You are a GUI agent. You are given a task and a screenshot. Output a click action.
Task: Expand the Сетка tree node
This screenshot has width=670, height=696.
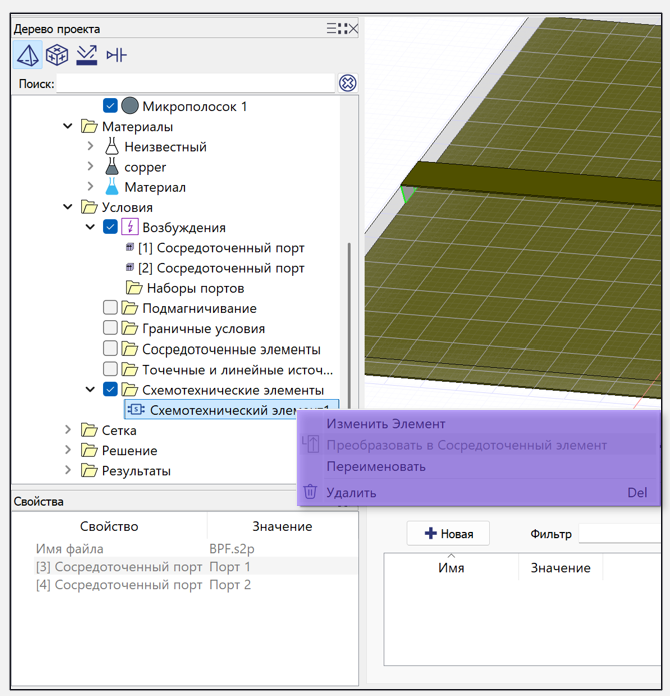[x=68, y=430]
